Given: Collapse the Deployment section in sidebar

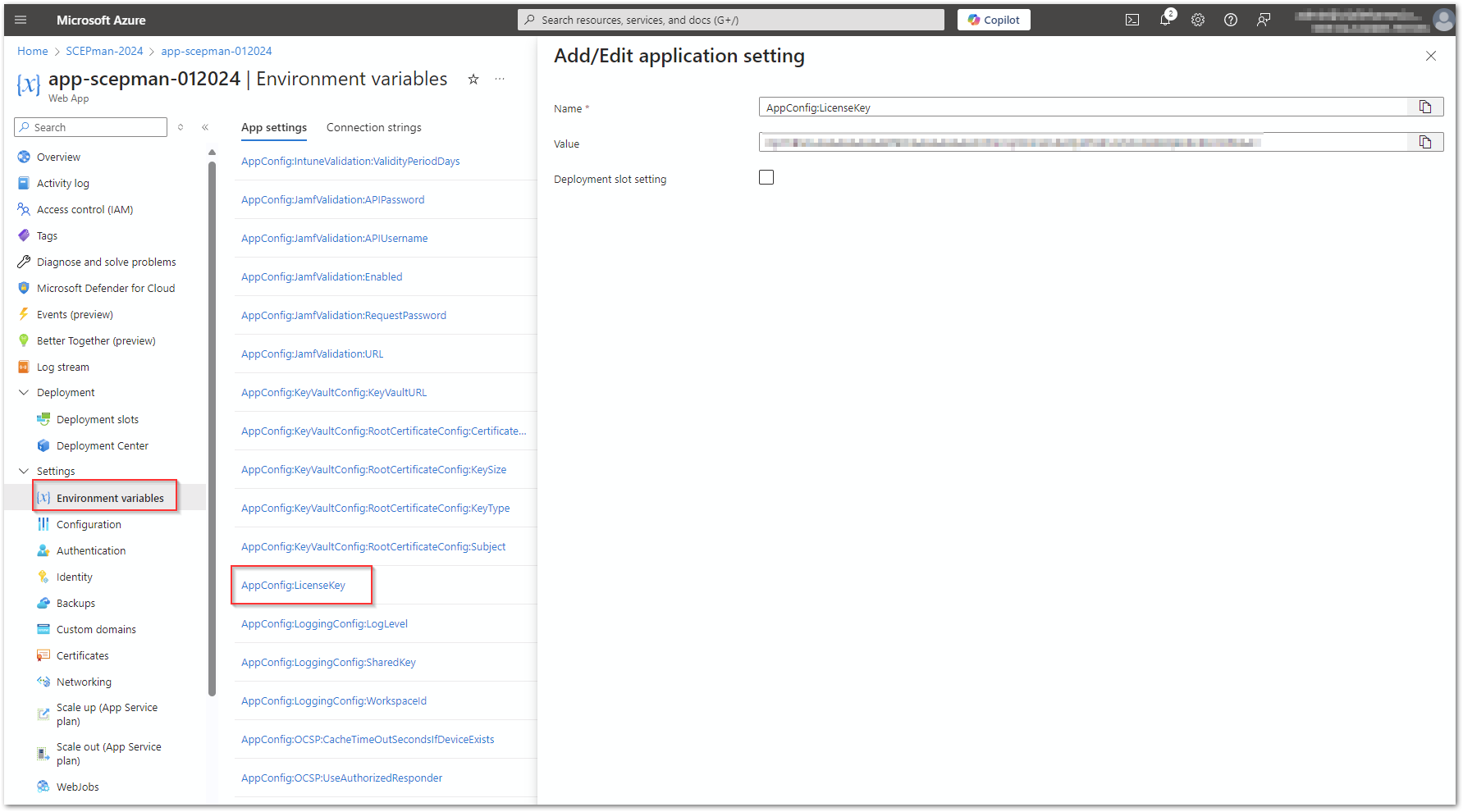Looking at the screenshot, I should (24, 393).
